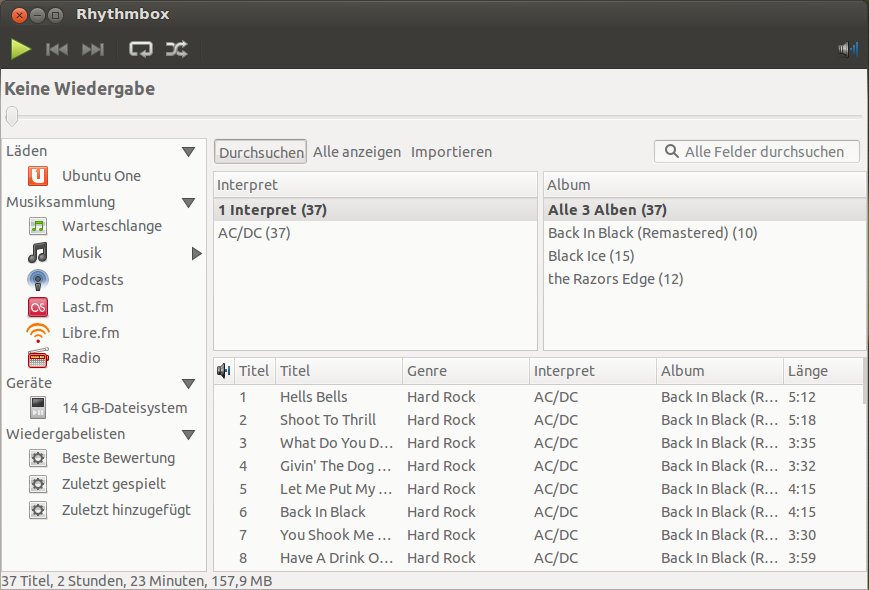Screen dimensions: 869x590
Task: Click Alle anzeigen
Action: pyautogui.click(x=357, y=152)
